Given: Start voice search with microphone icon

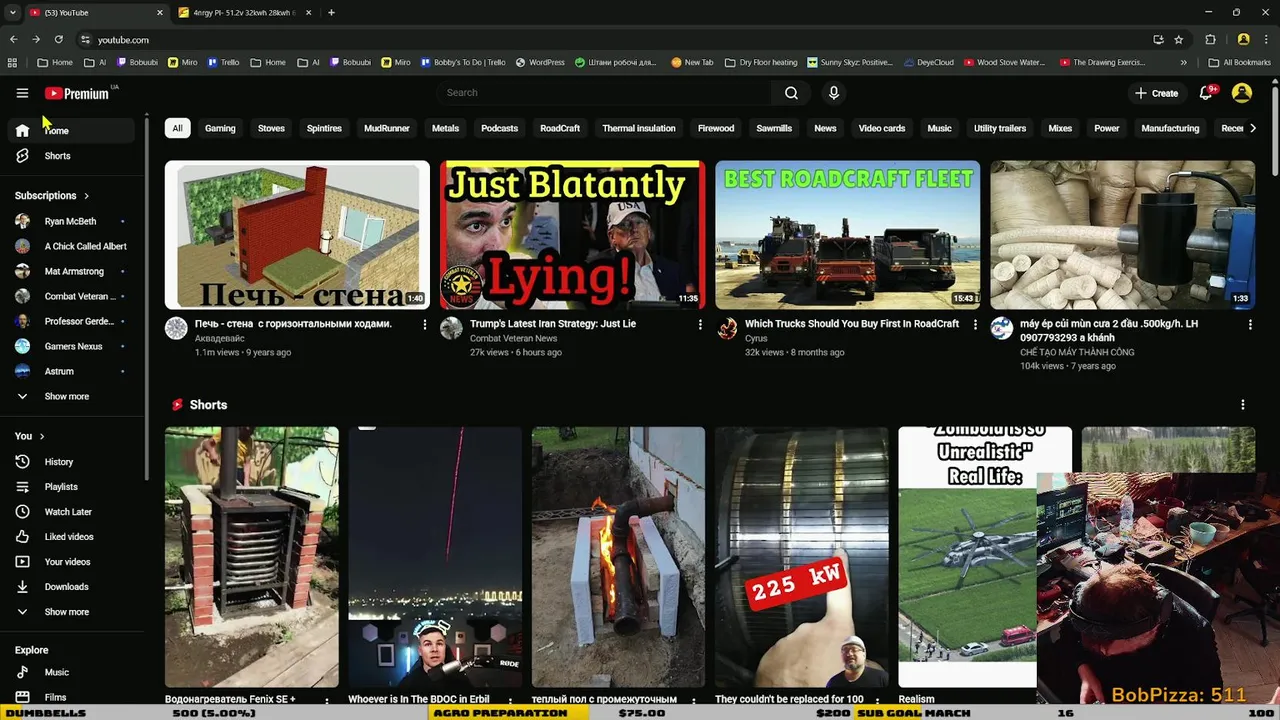Looking at the screenshot, I should tap(834, 93).
